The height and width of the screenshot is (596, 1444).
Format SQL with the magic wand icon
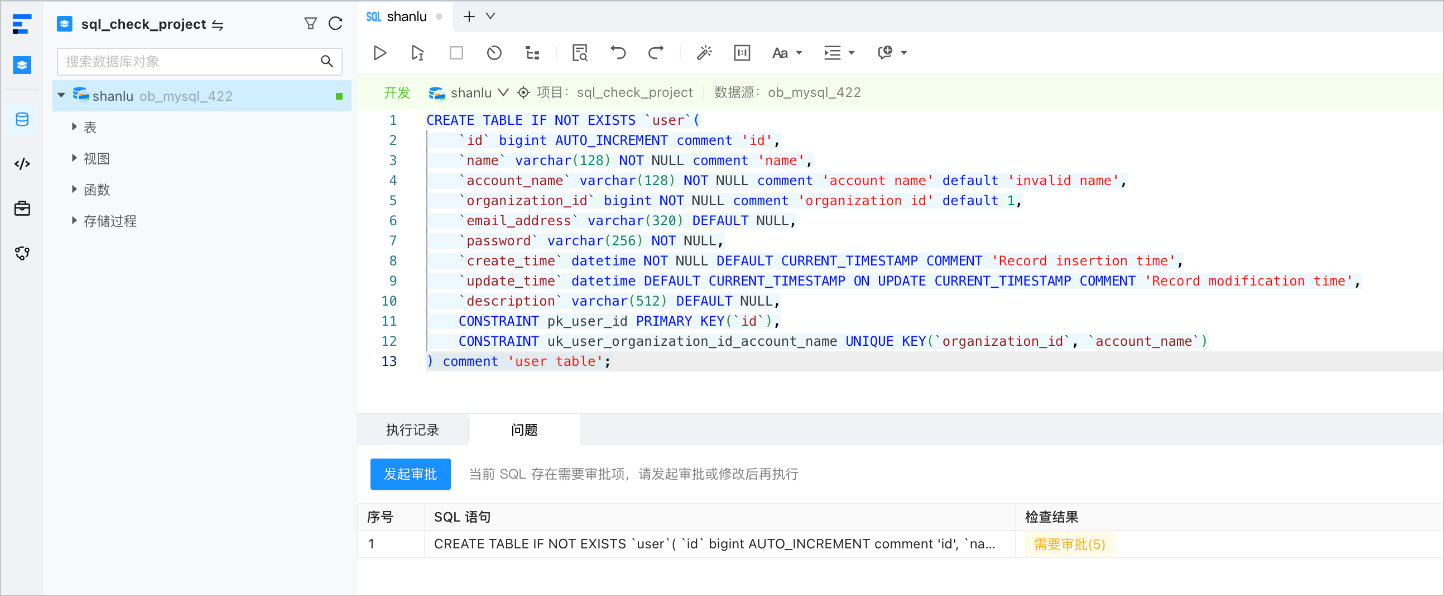704,52
